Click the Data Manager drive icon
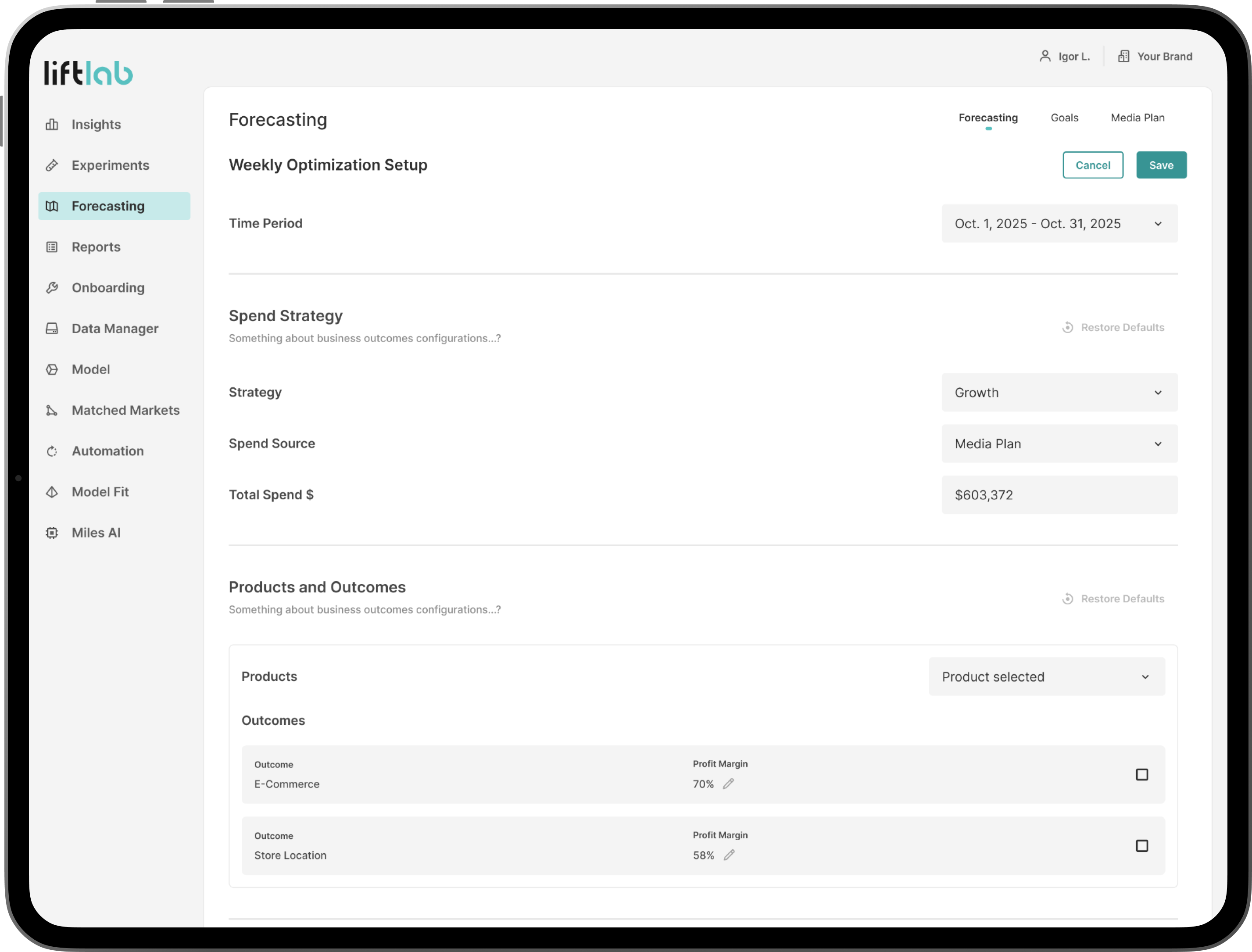The height and width of the screenshot is (952, 1252). (x=52, y=329)
